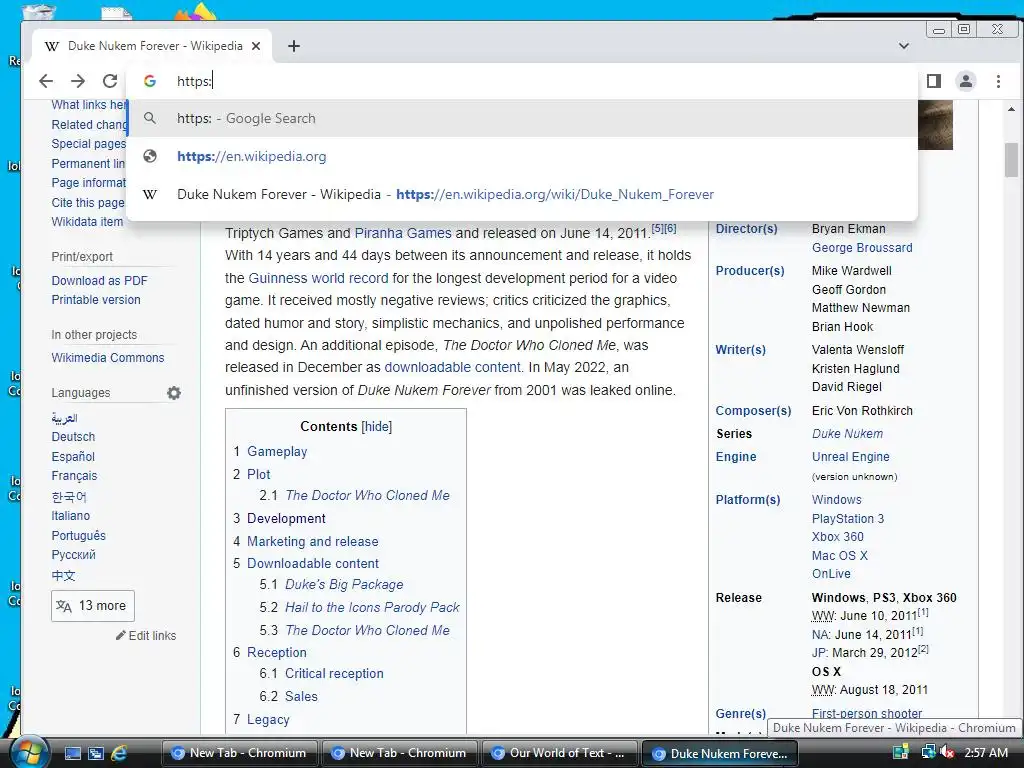Jump to the Legacy section in Contents

coord(268,719)
